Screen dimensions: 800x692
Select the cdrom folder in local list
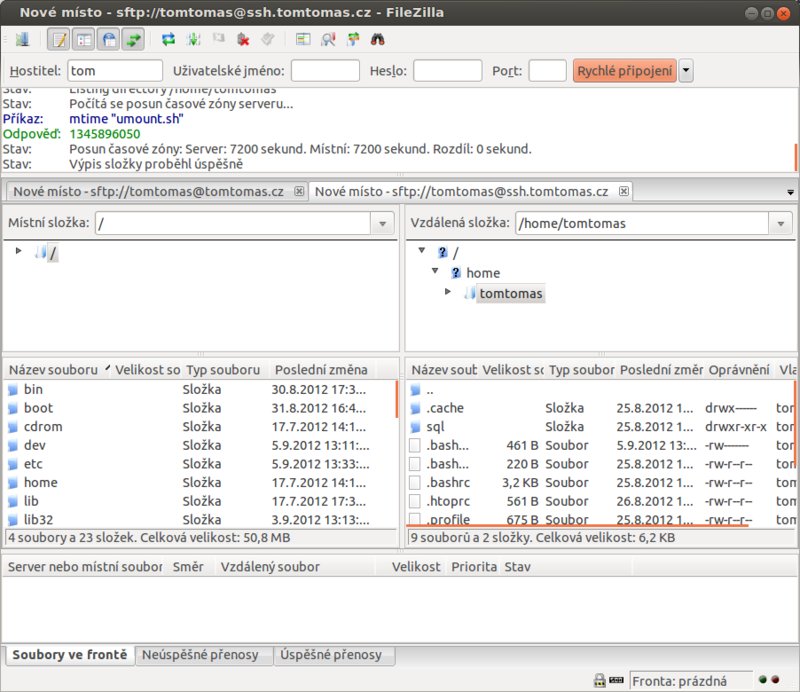[43, 427]
